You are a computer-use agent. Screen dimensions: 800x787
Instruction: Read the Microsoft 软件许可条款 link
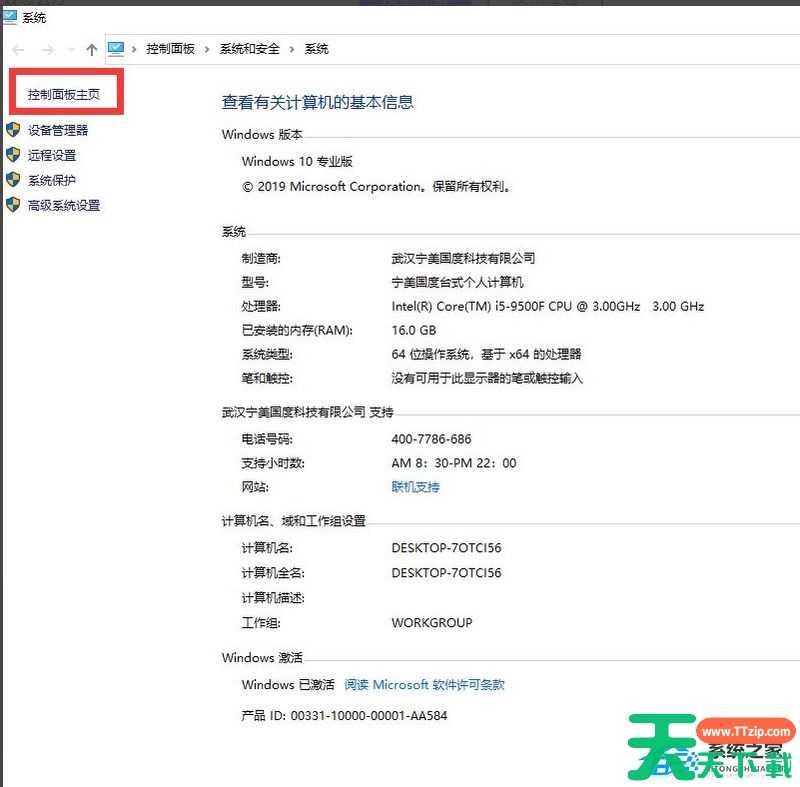[x=425, y=685]
